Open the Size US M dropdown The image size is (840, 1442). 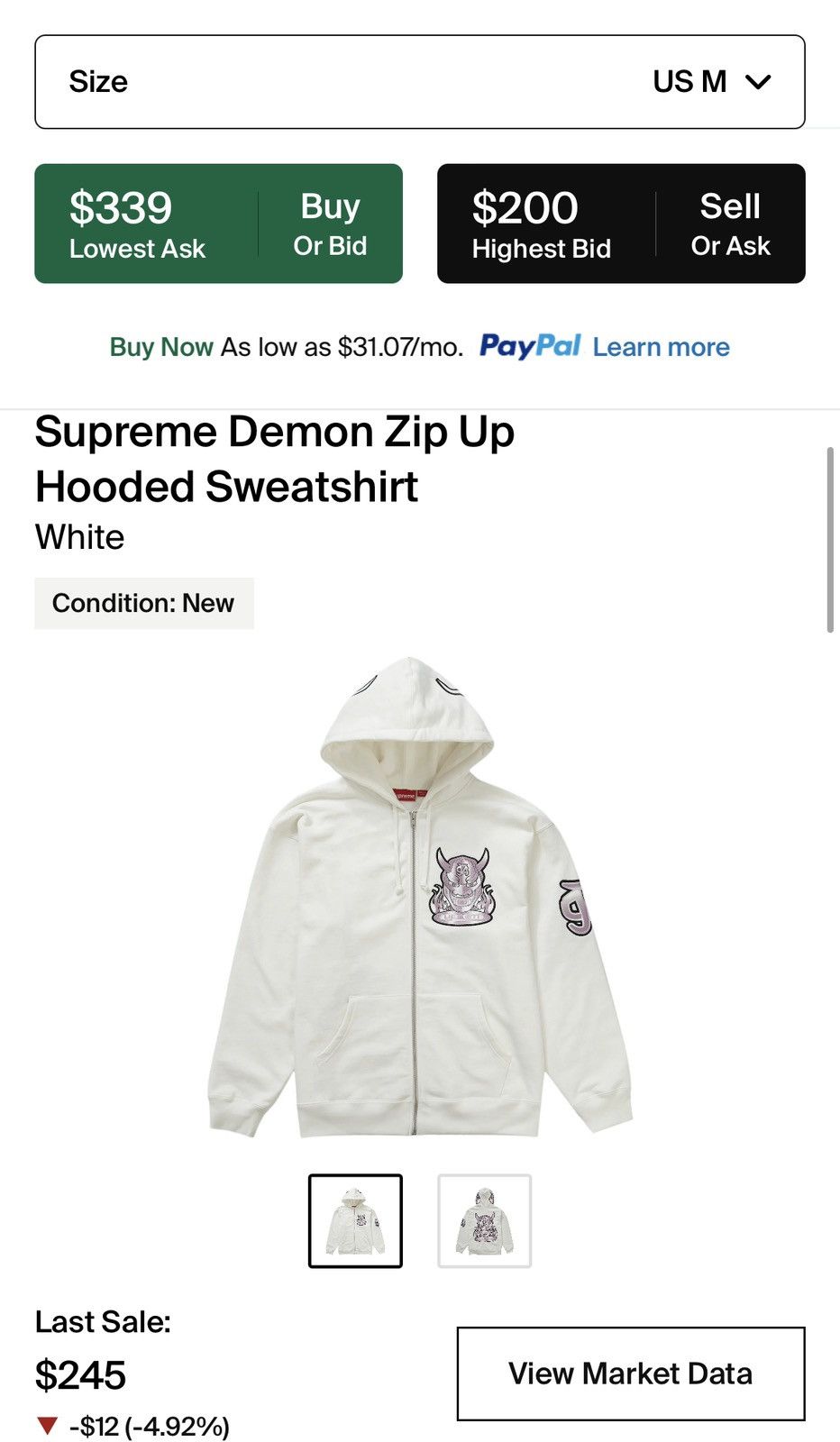pyautogui.click(x=420, y=82)
